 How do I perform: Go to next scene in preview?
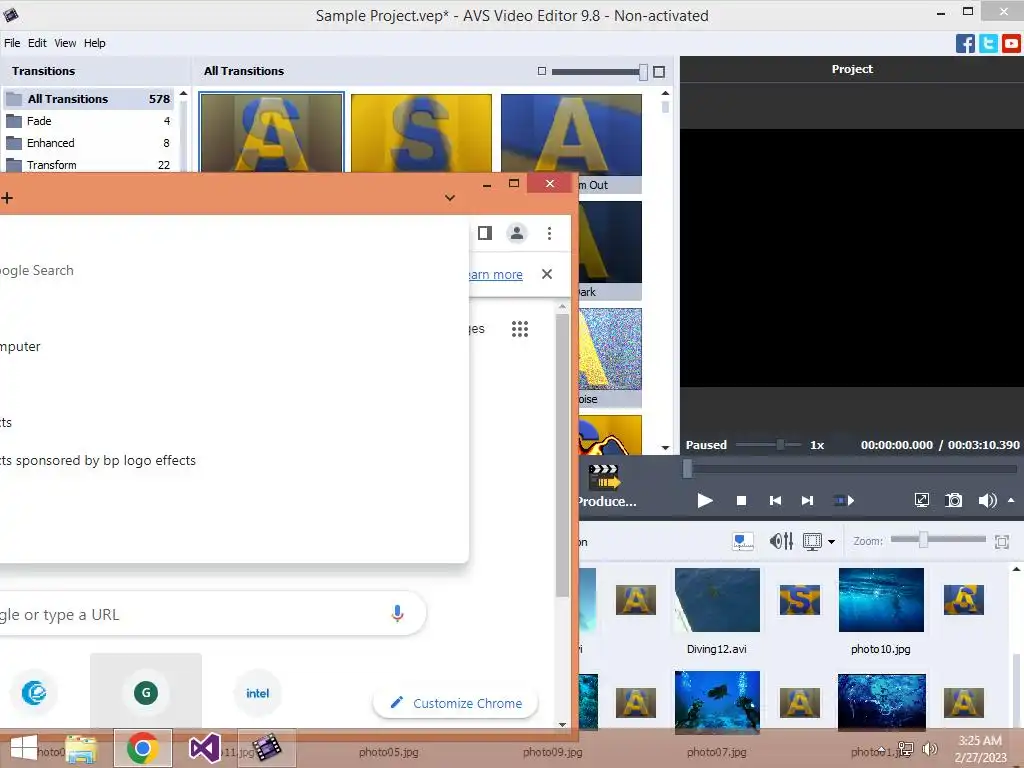844,501
